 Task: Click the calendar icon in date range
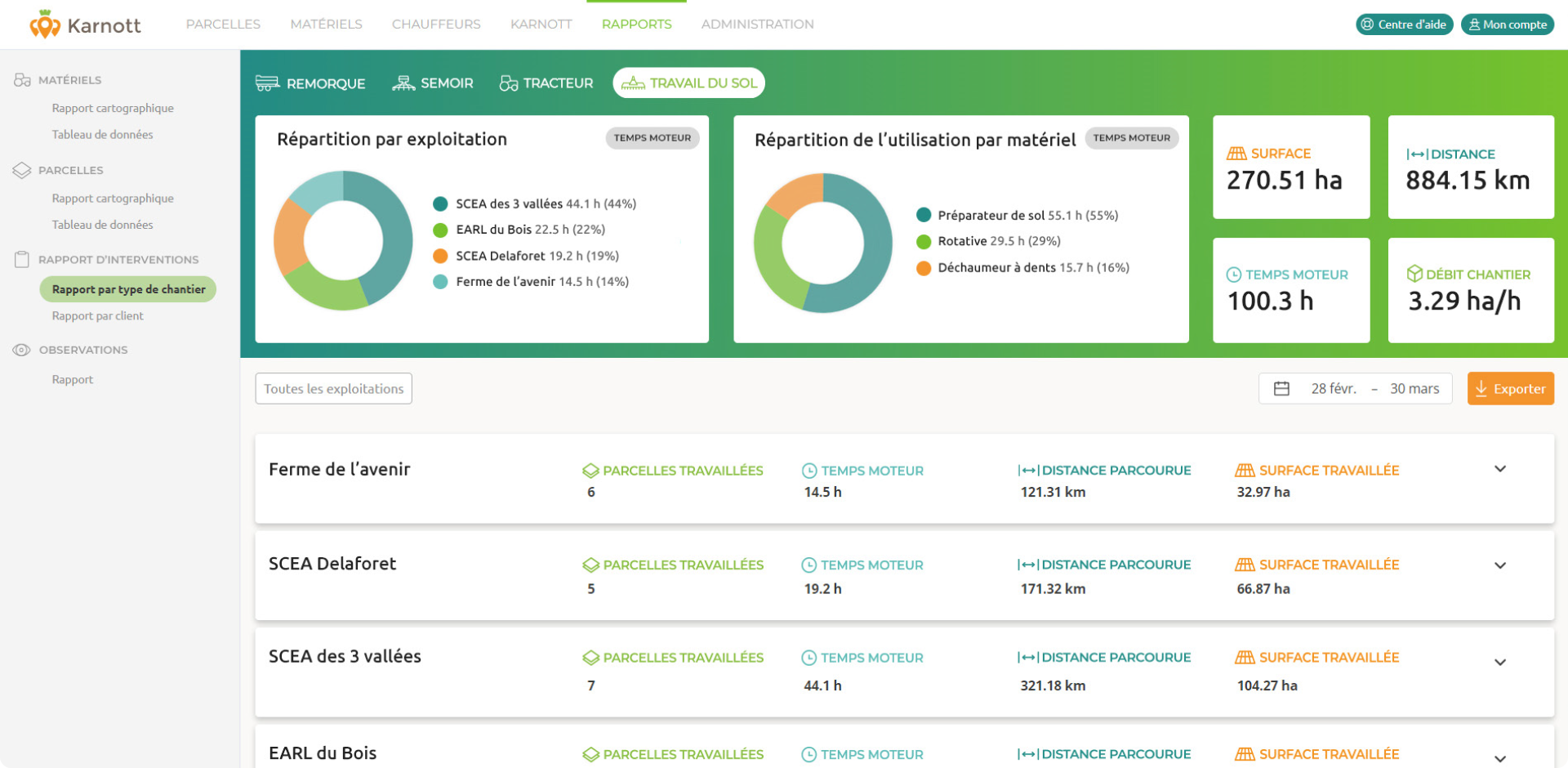coord(1281,389)
